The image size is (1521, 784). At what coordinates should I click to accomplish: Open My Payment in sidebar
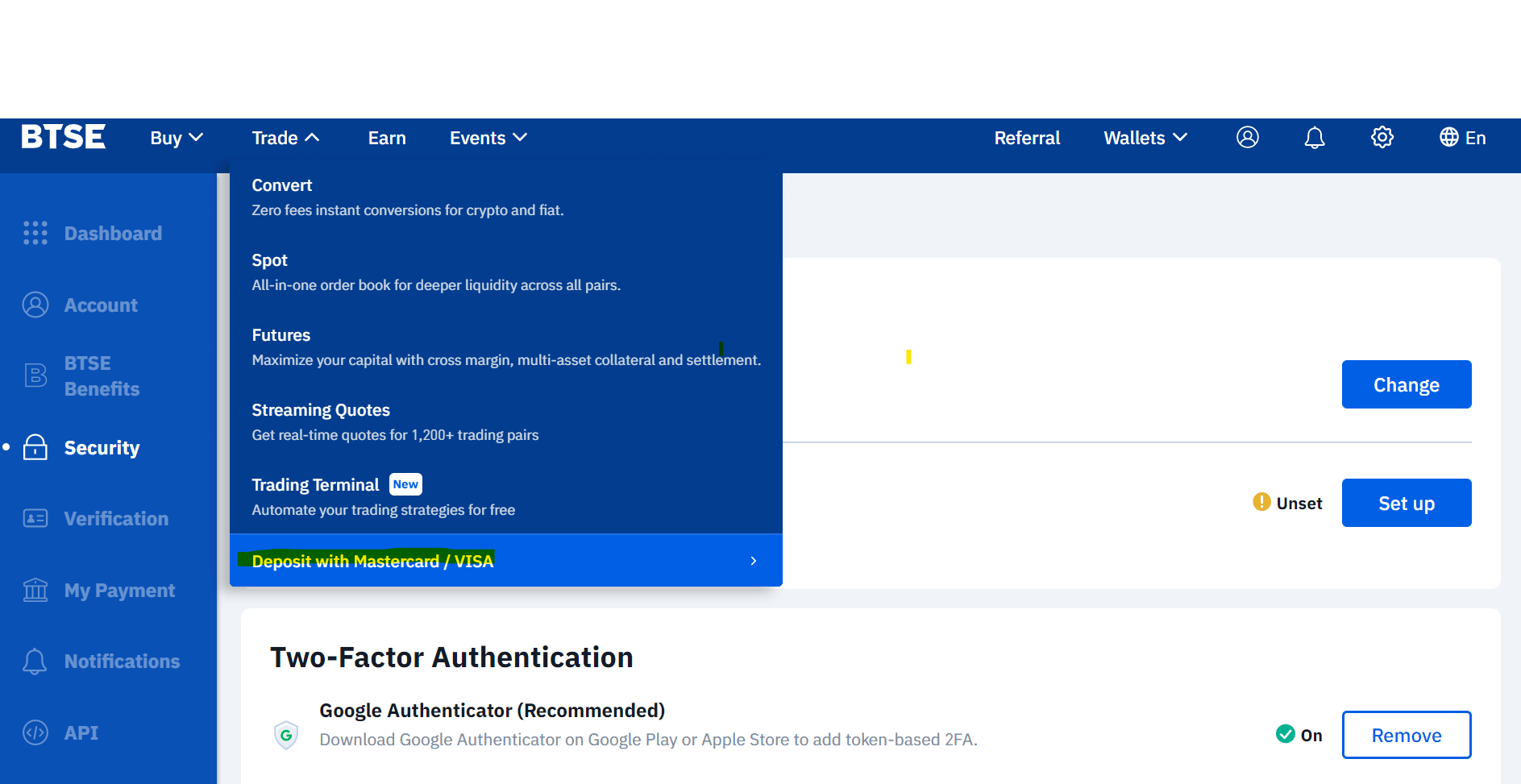tap(119, 591)
